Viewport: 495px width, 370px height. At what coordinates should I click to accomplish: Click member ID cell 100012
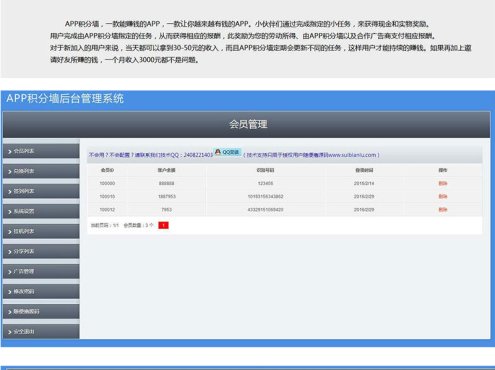tap(107, 210)
